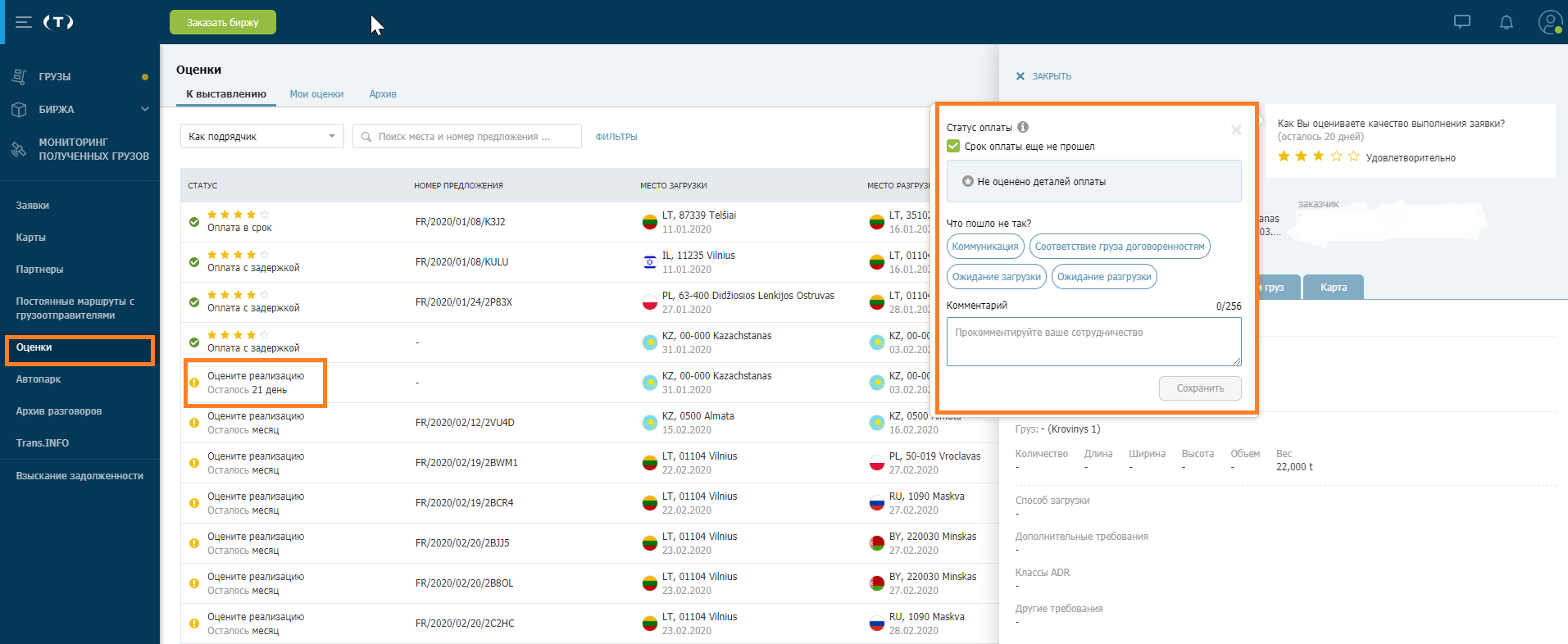Select offer number FR/2020/02/19/2BCR4
The width and height of the screenshot is (1568, 644).
pyautogui.click(x=465, y=503)
